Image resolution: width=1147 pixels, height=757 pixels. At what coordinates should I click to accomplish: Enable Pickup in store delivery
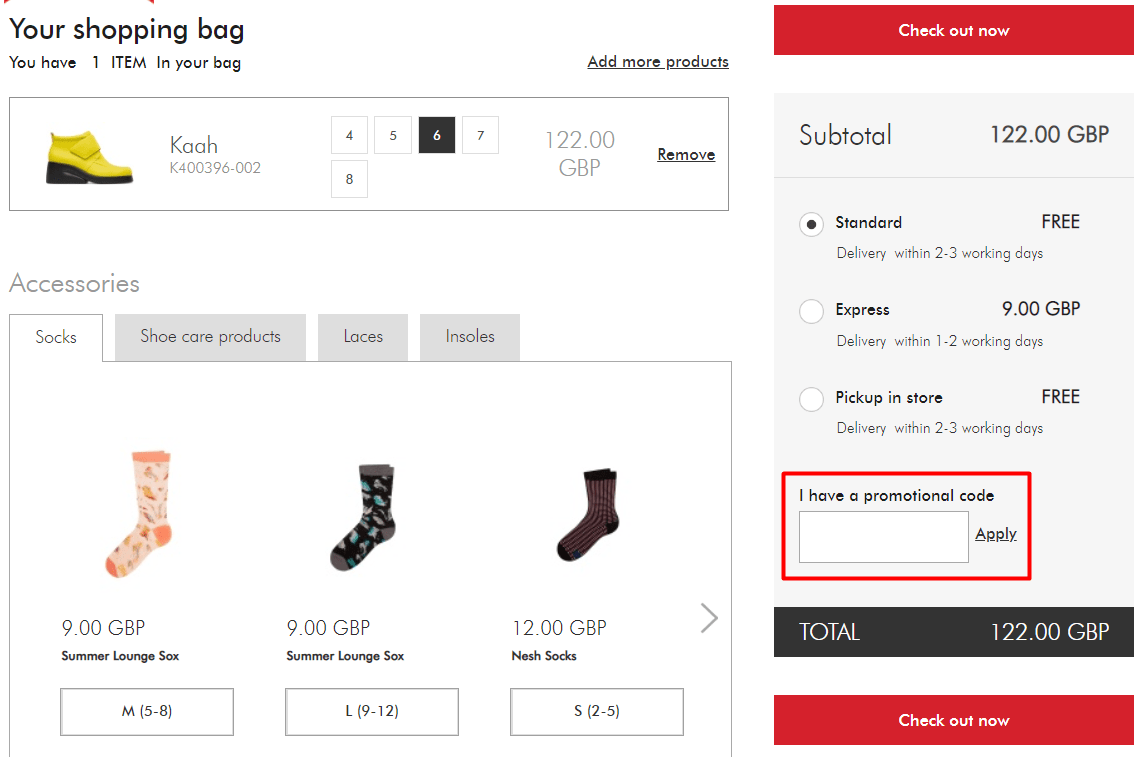coord(811,399)
